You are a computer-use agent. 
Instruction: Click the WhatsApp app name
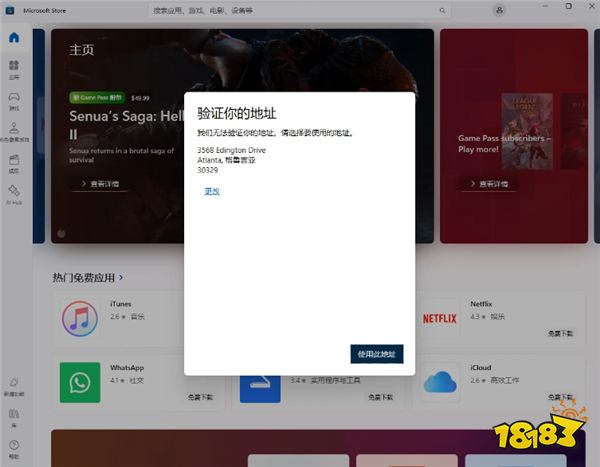[x=127, y=367]
